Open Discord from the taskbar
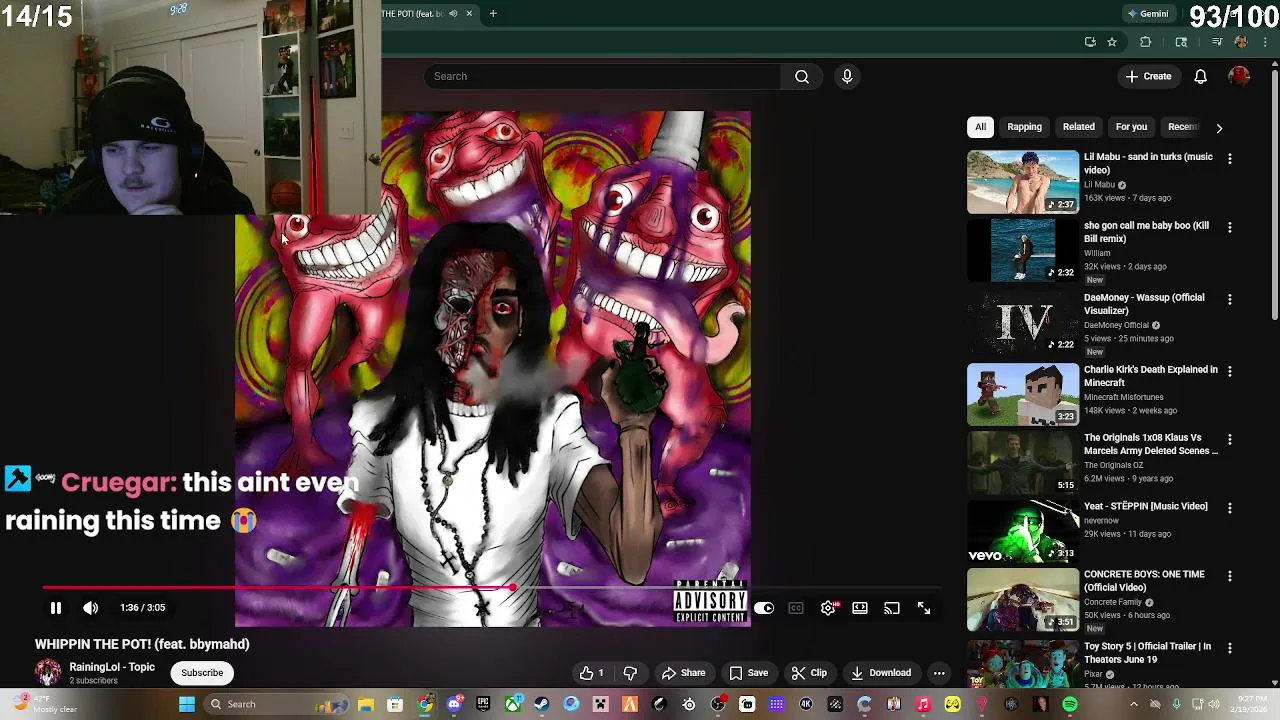 [454, 704]
